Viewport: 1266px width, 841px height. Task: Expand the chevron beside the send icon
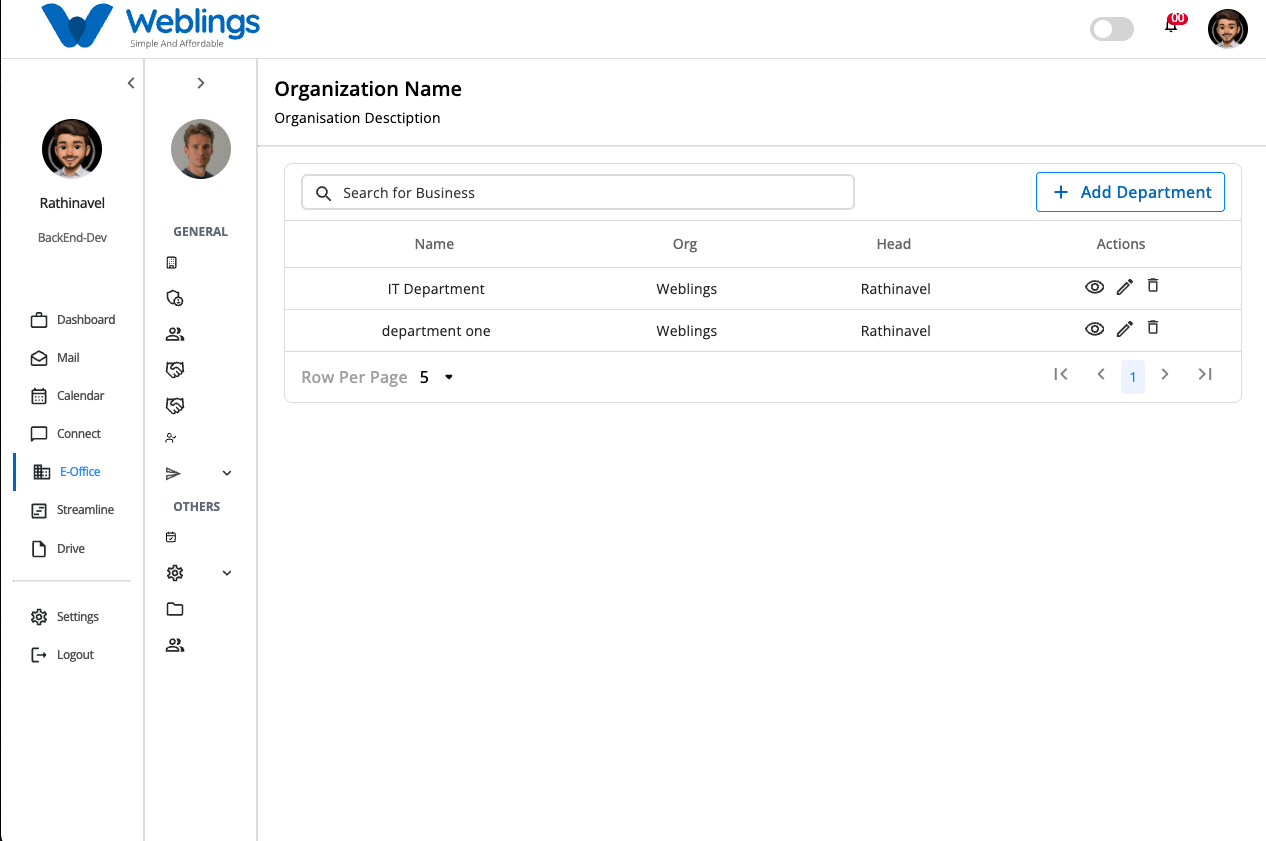(x=227, y=473)
